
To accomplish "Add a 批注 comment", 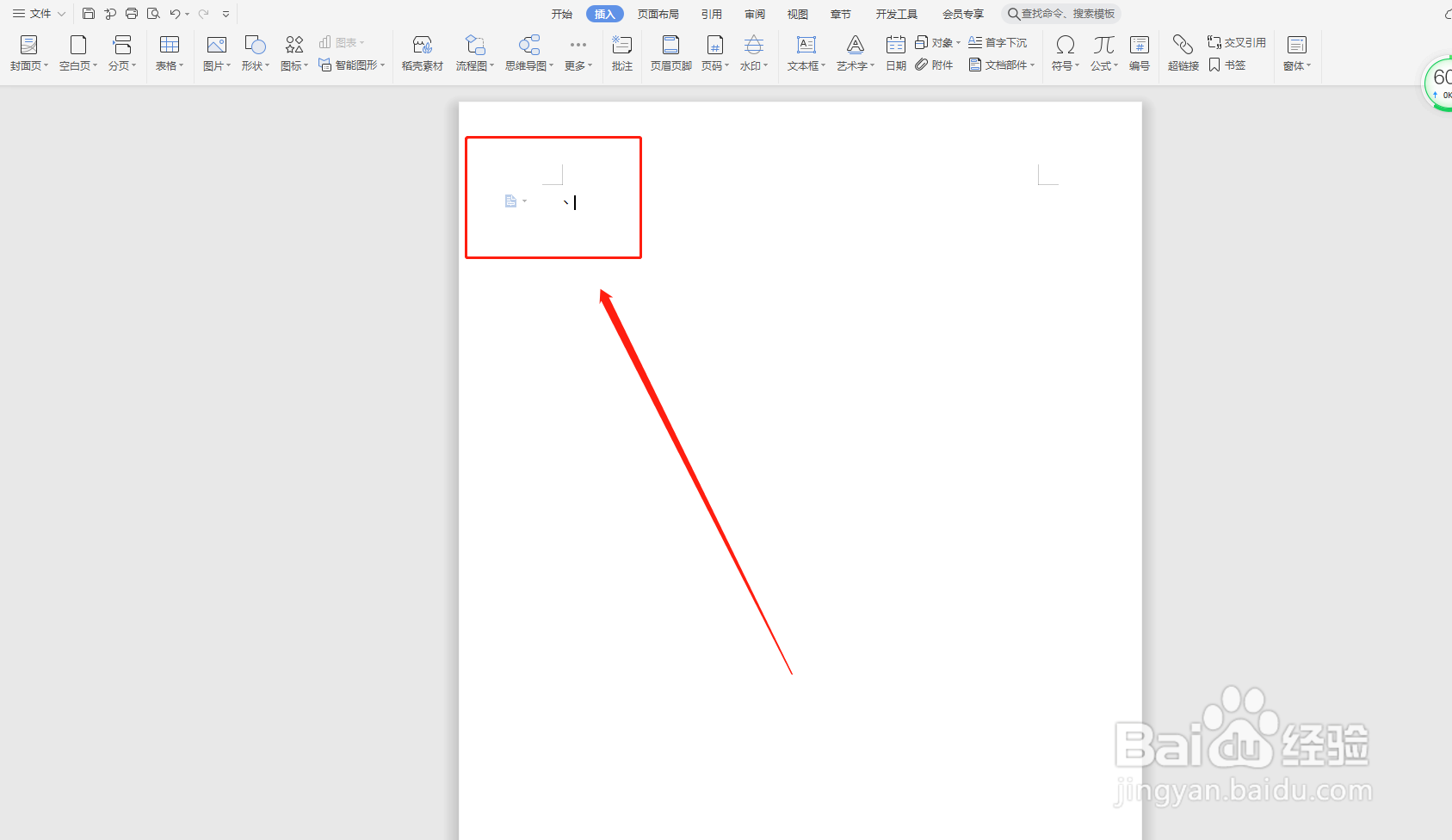I will click(x=622, y=53).
